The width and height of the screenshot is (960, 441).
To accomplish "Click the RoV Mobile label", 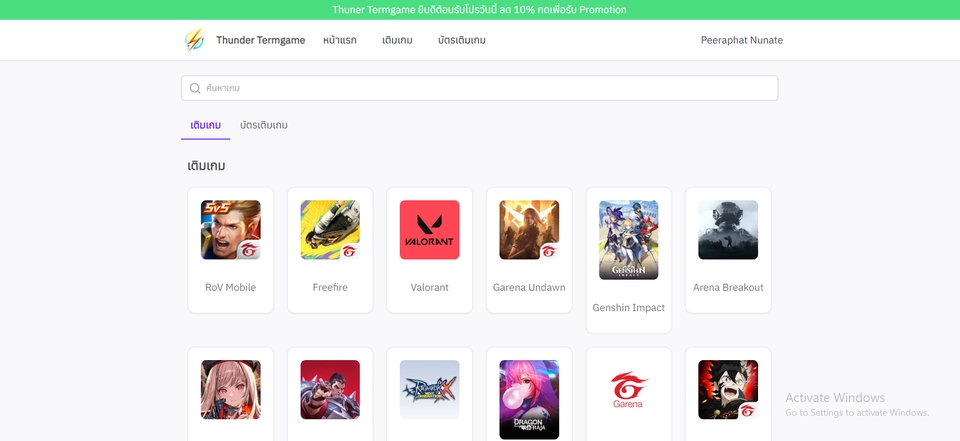I will pos(231,287).
